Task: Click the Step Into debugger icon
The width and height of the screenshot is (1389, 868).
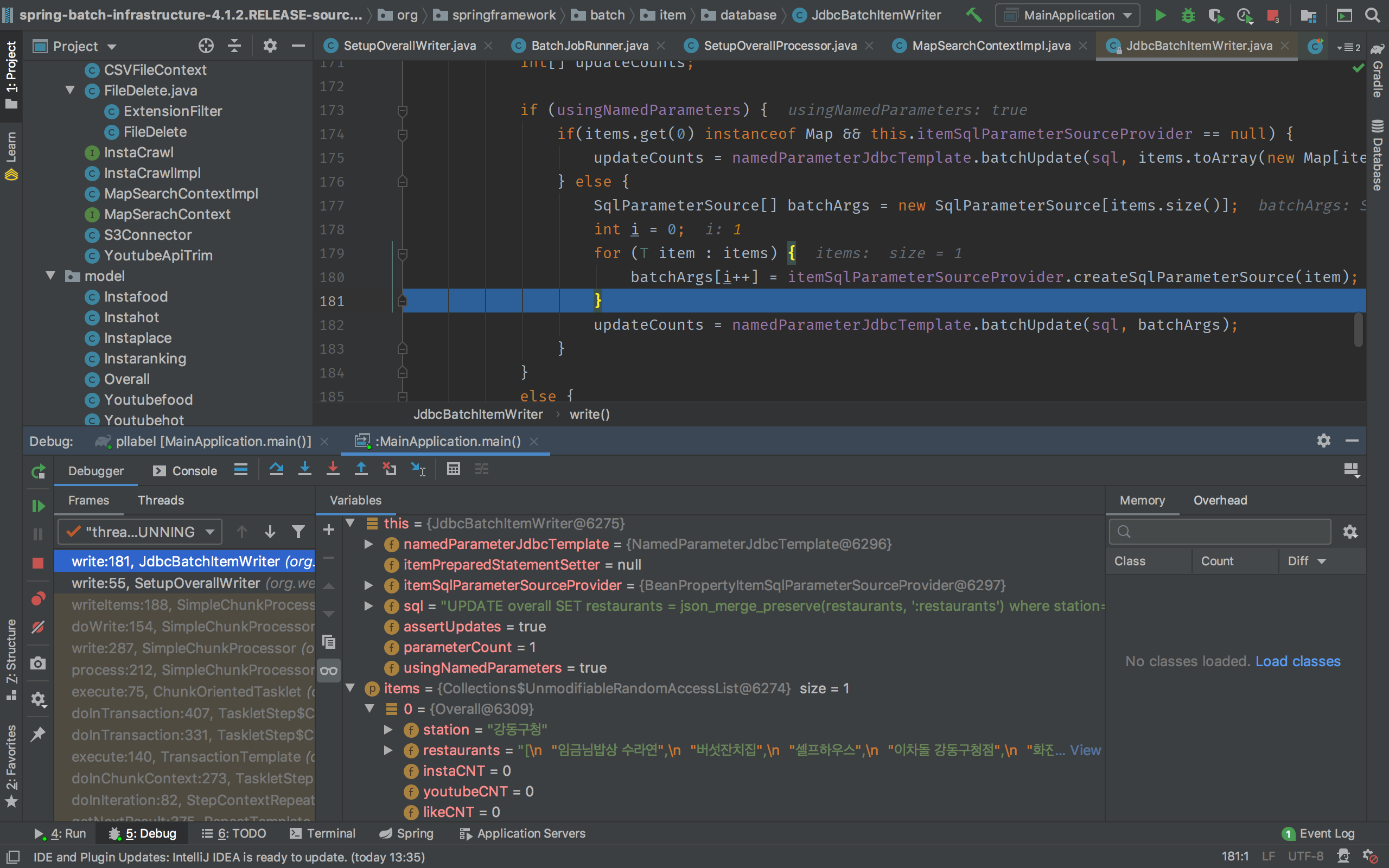Action: point(305,470)
